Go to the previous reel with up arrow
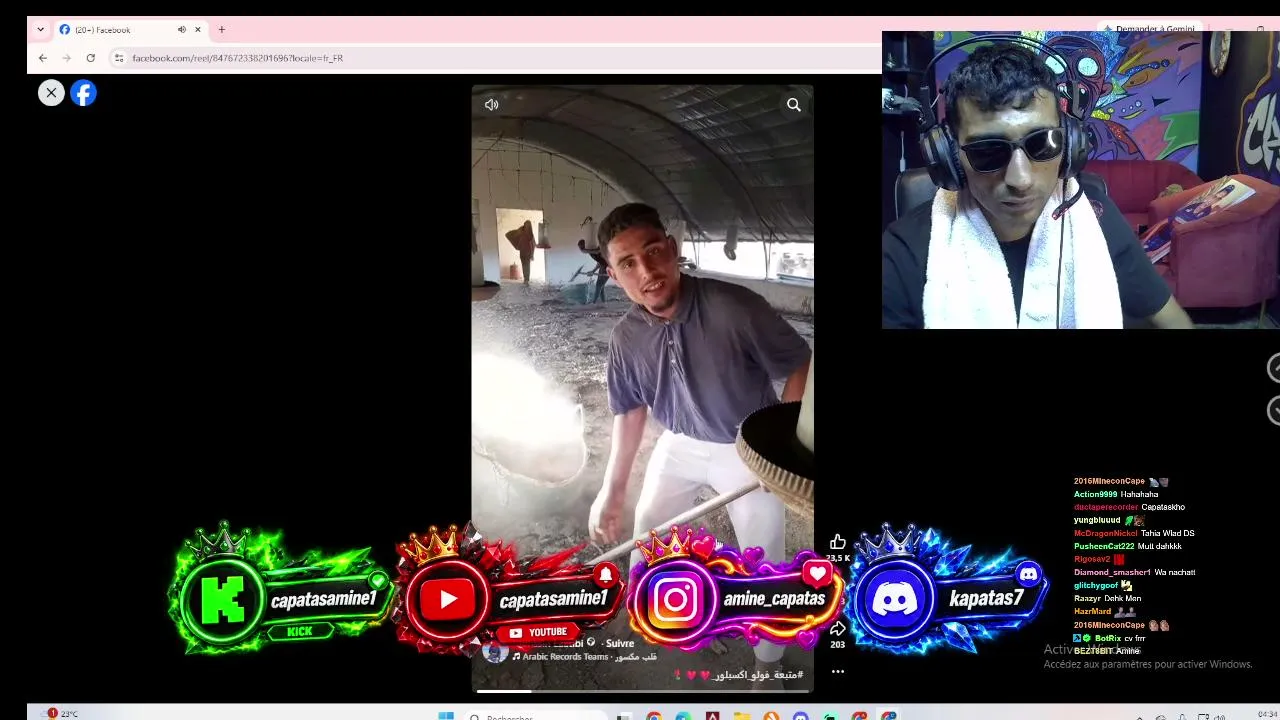Image resolution: width=1280 pixels, height=720 pixels. pos(1274,368)
